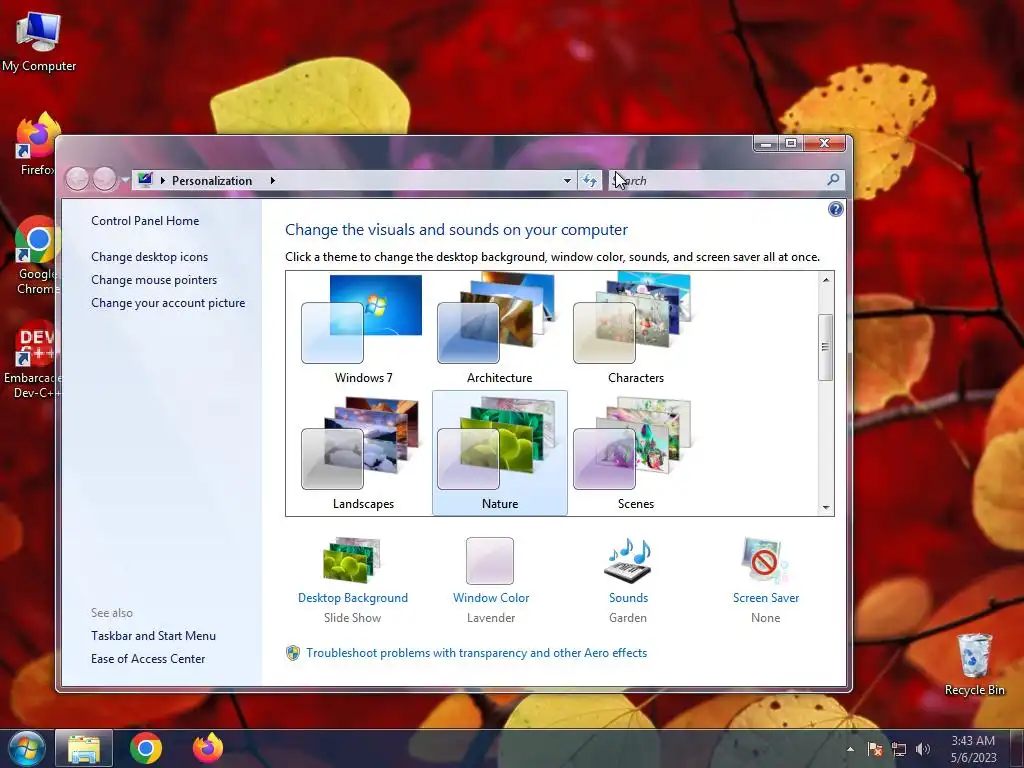Show hidden tray icons arrow
This screenshot has width=1024, height=768.
(850, 749)
